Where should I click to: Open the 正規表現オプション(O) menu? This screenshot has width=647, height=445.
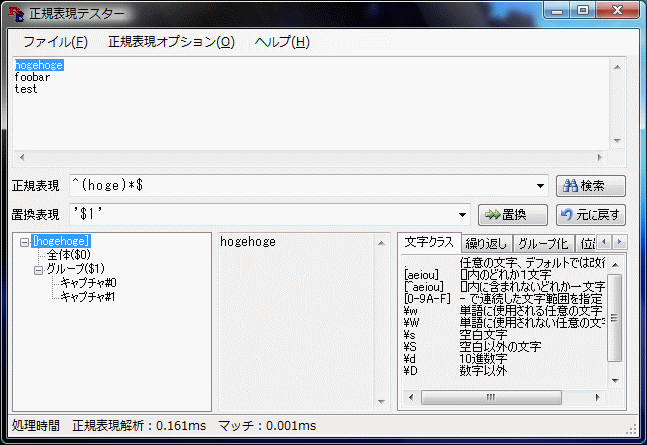(x=171, y=42)
